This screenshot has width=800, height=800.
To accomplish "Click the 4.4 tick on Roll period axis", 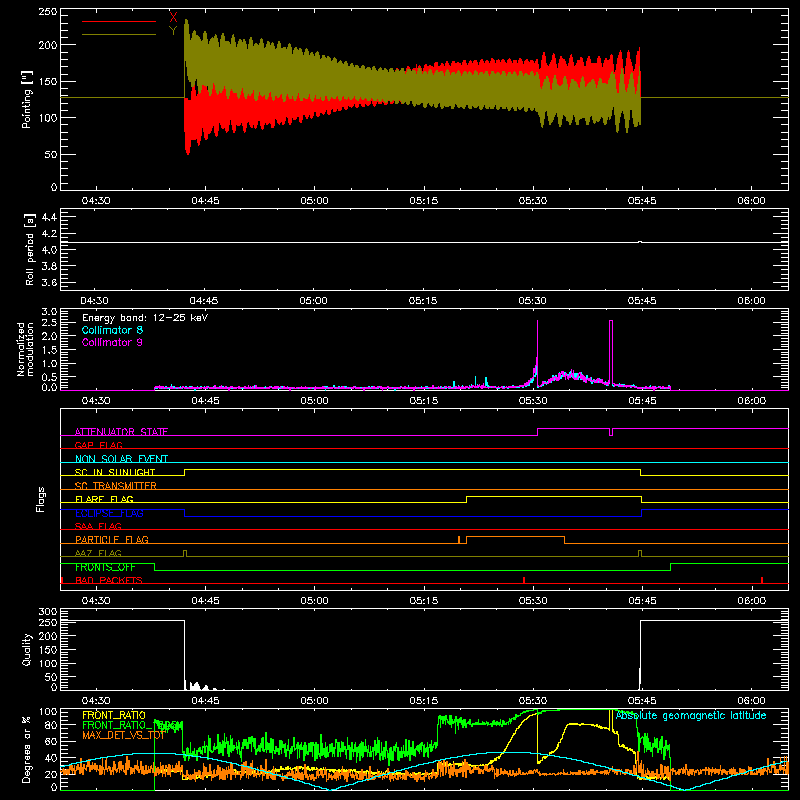I will coord(49,217).
